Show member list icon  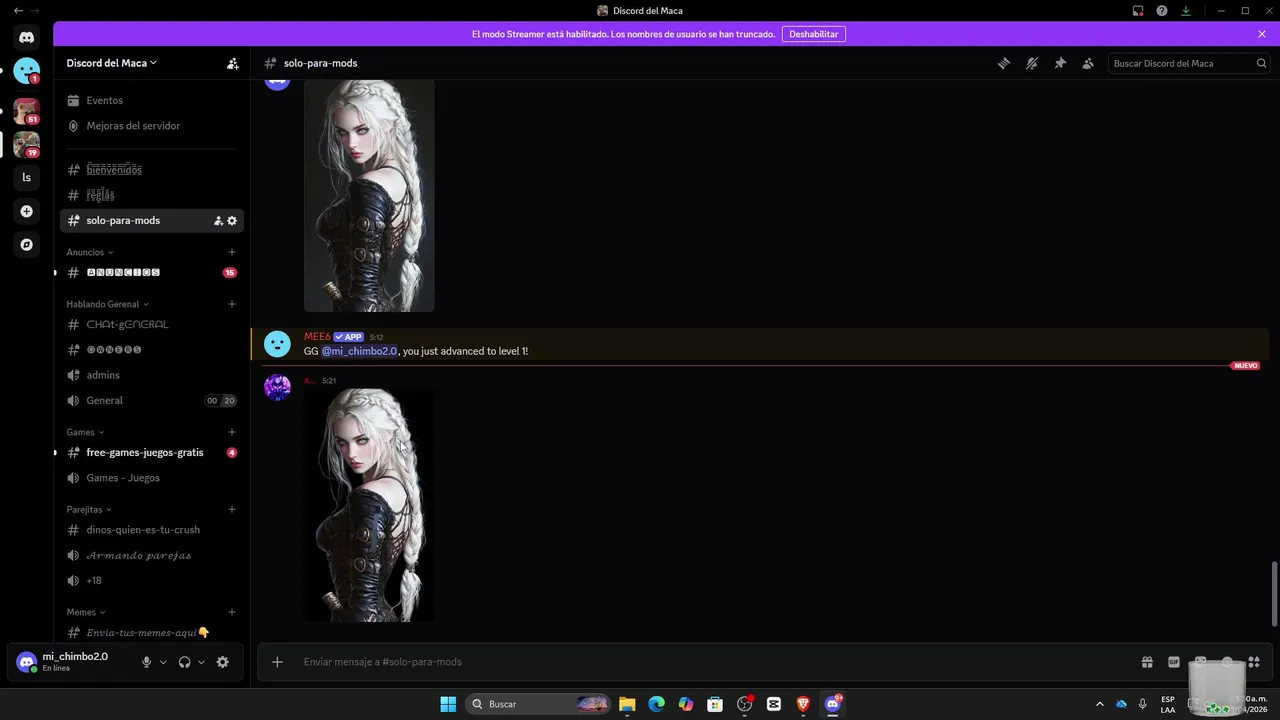[1088, 63]
